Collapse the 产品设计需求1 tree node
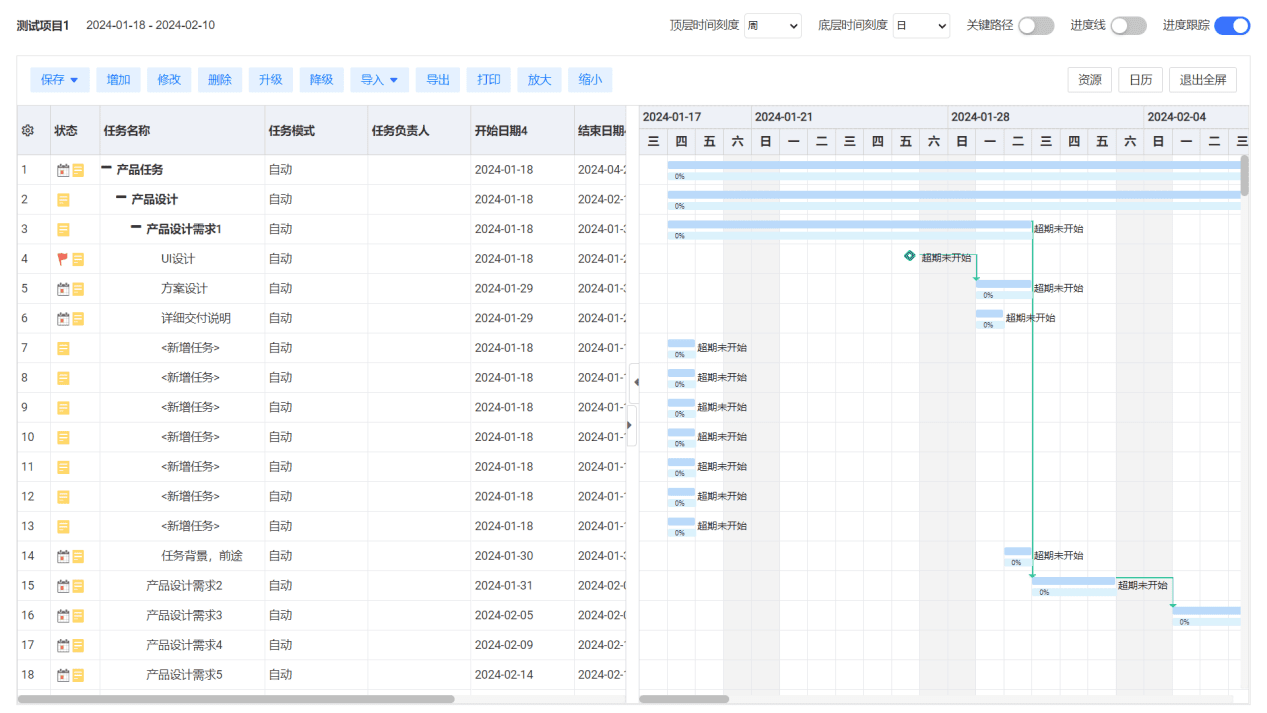Viewport: 1267px width, 713px height. (x=136, y=229)
